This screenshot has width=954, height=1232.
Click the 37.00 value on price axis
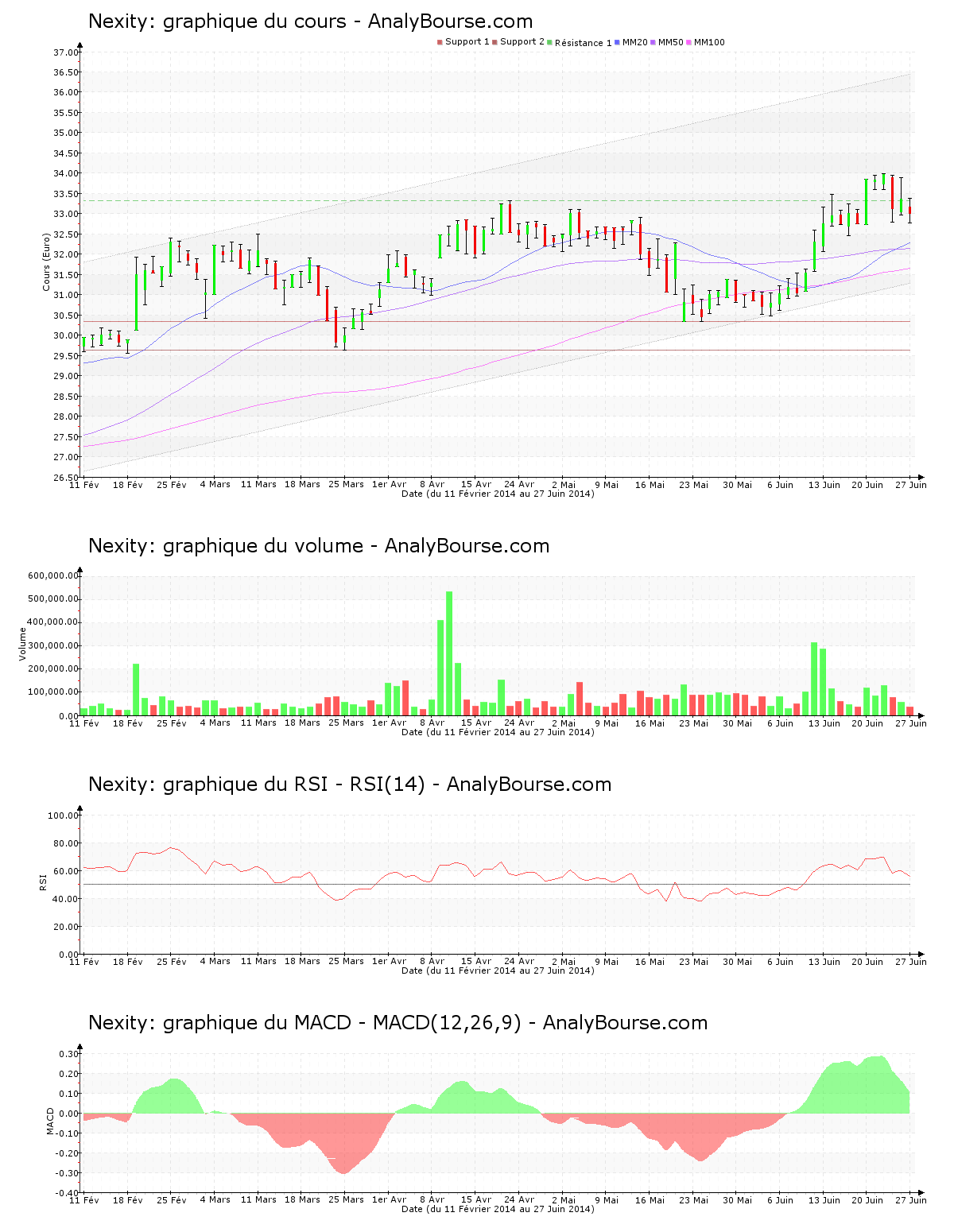tap(66, 52)
